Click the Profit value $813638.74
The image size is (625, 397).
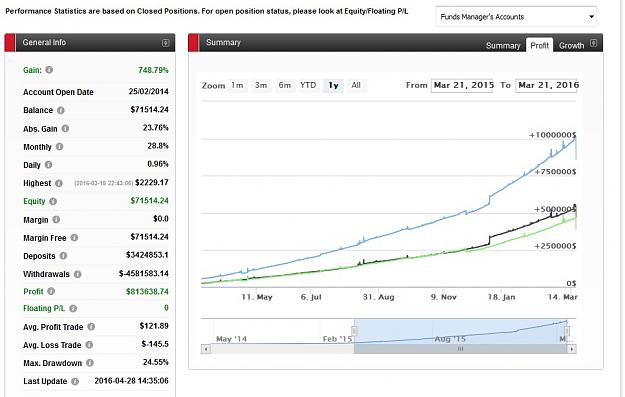click(x=147, y=291)
